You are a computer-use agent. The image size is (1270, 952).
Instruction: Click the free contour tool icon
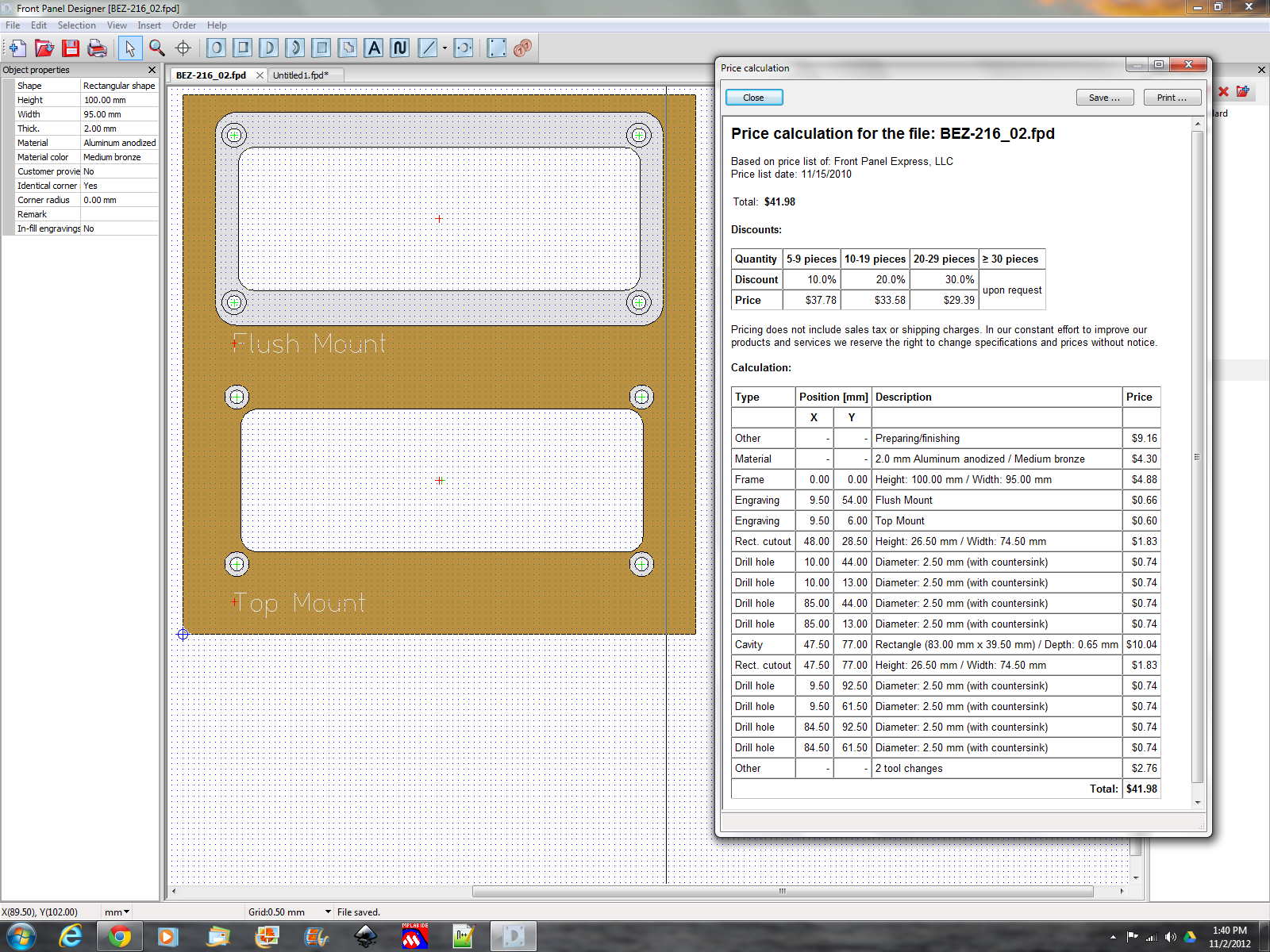(348, 48)
